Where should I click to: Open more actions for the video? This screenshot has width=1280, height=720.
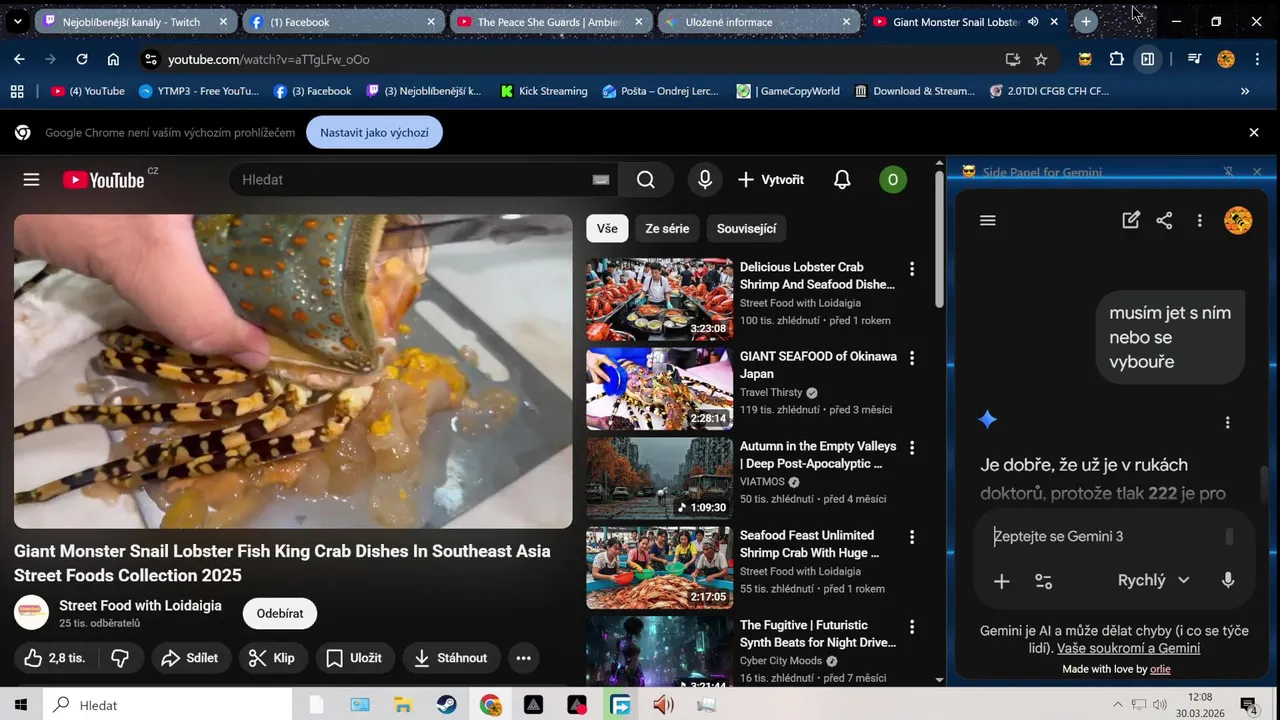point(523,658)
